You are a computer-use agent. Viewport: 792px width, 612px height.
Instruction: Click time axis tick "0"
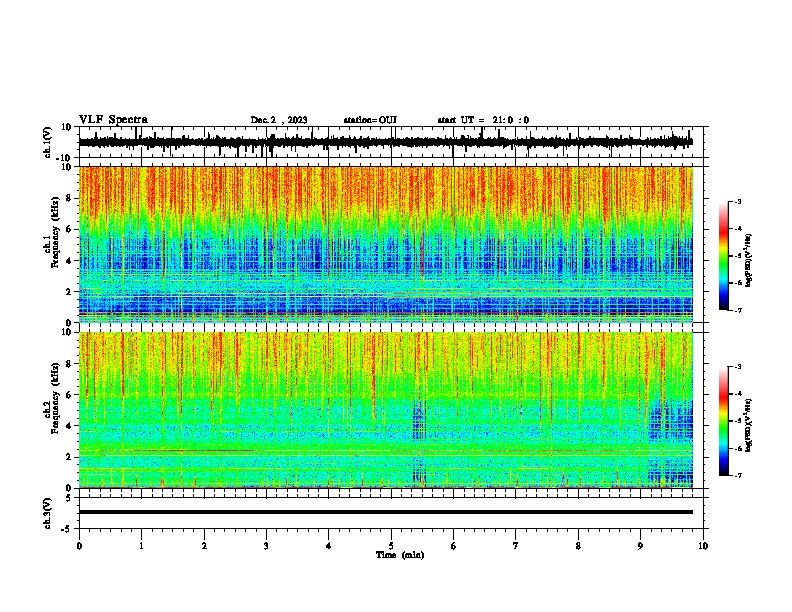(79, 546)
